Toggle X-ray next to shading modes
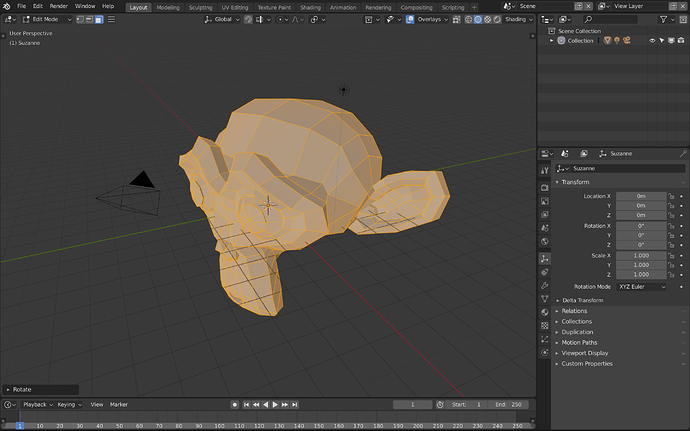Screen dimensions: 690x431 tap(456, 19)
